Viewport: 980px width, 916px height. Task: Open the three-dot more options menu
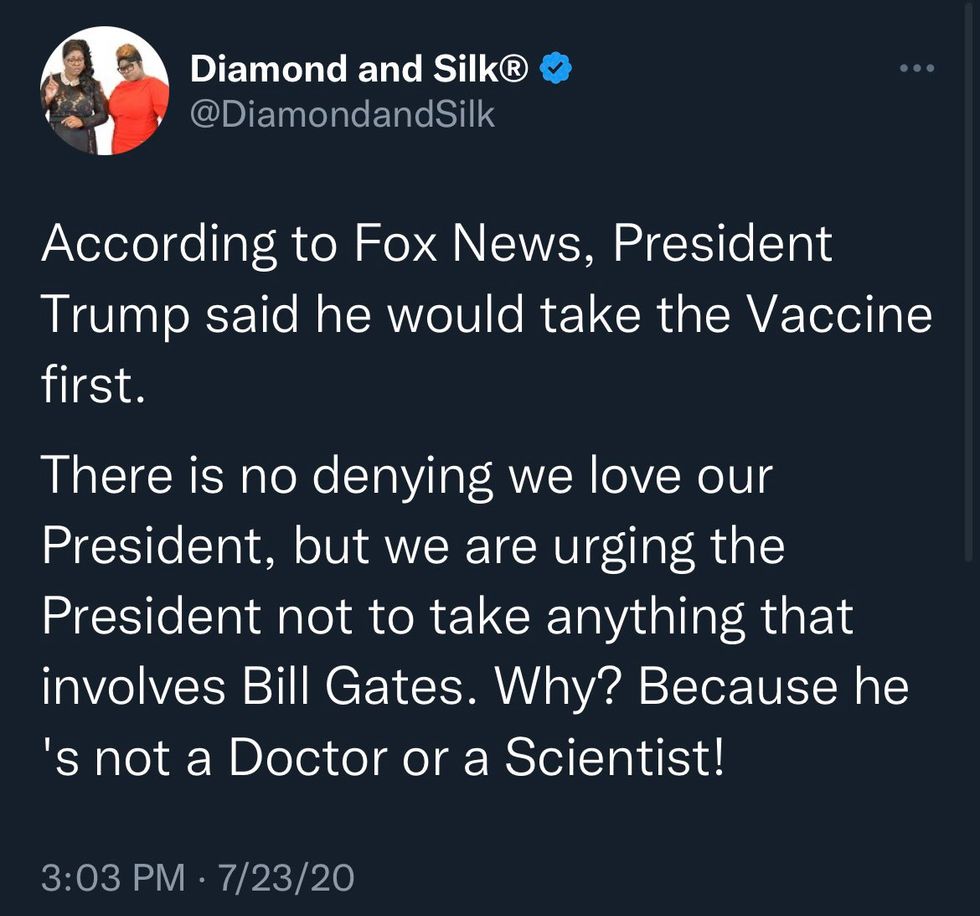pos(917,67)
